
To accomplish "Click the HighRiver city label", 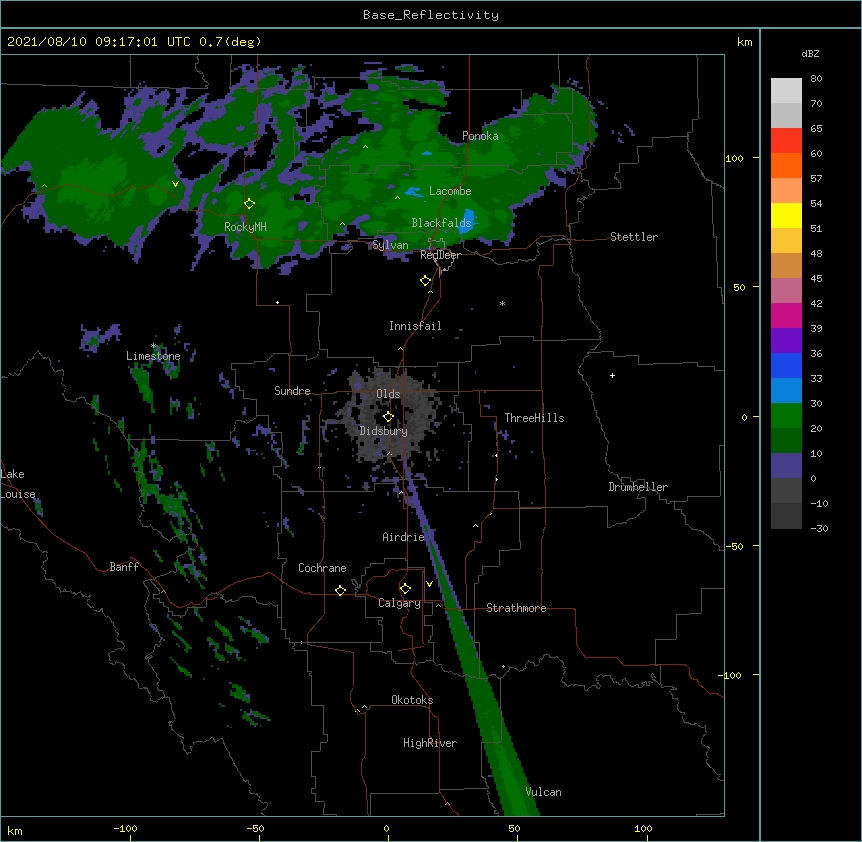I will (x=430, y=743).
